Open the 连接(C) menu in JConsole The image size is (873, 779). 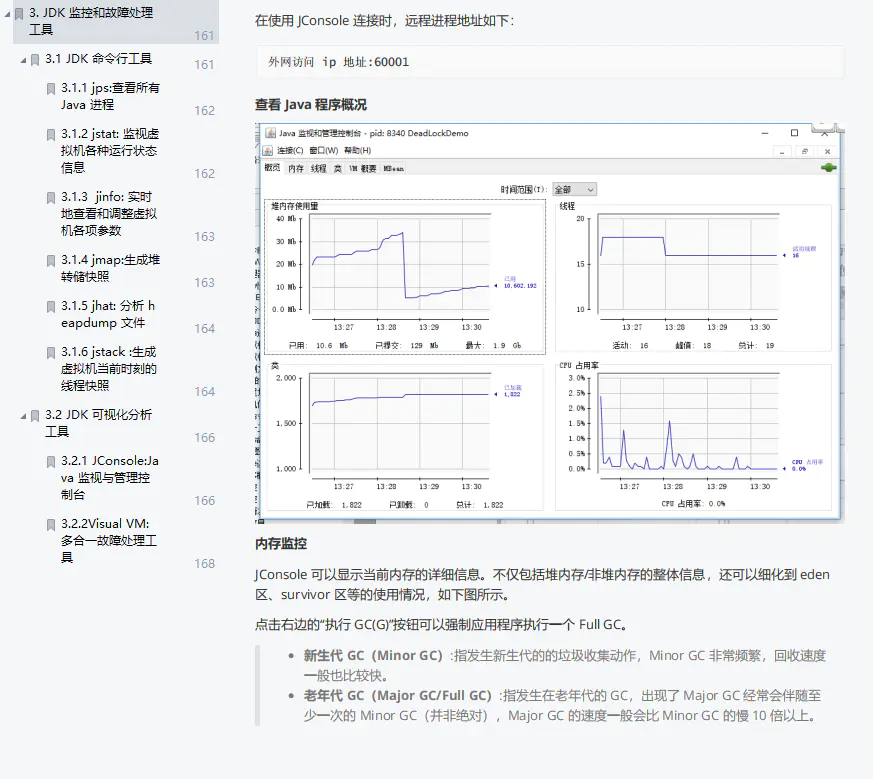(x=290, y=150)
